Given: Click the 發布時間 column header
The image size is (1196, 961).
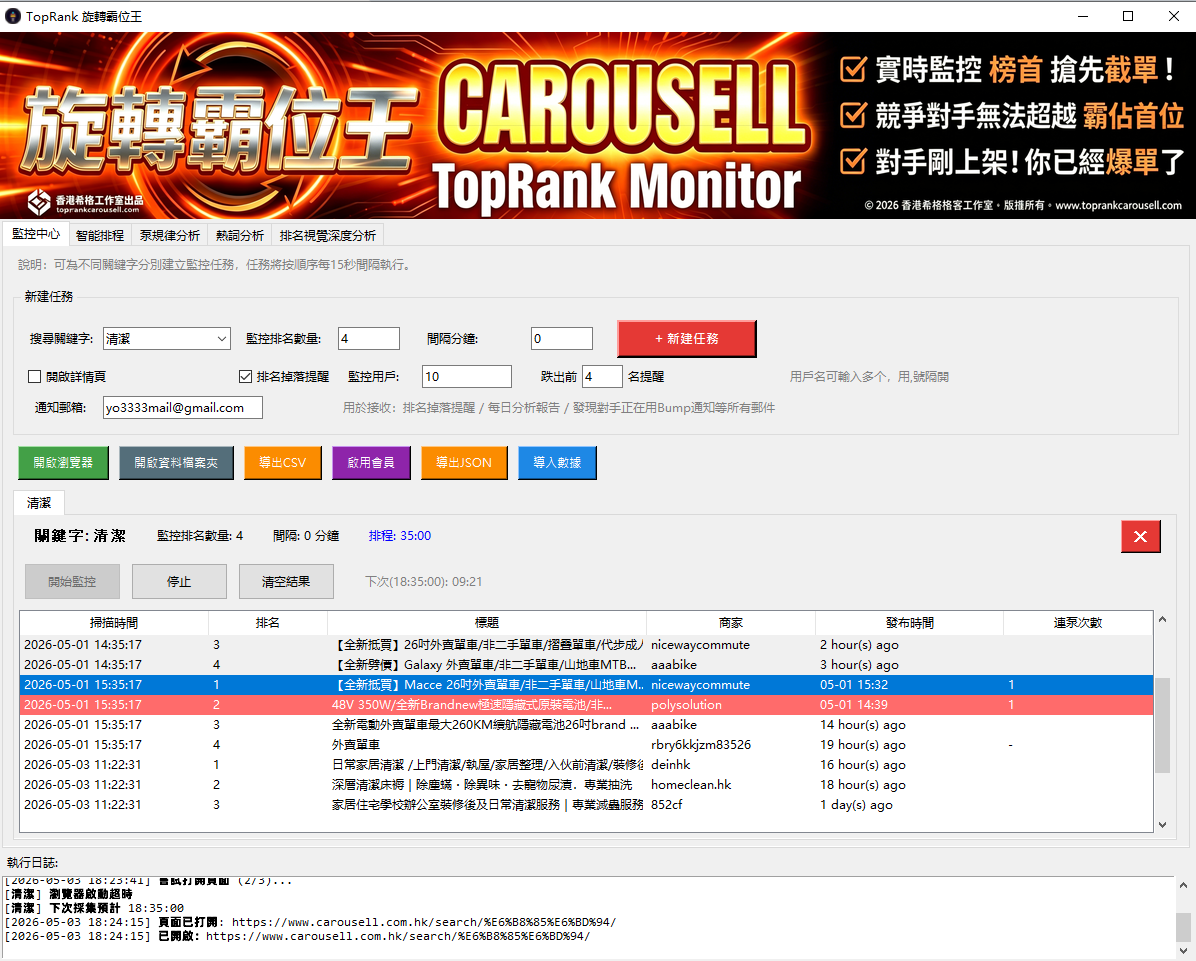Looking at the screenshot, I should coord(909,623).
